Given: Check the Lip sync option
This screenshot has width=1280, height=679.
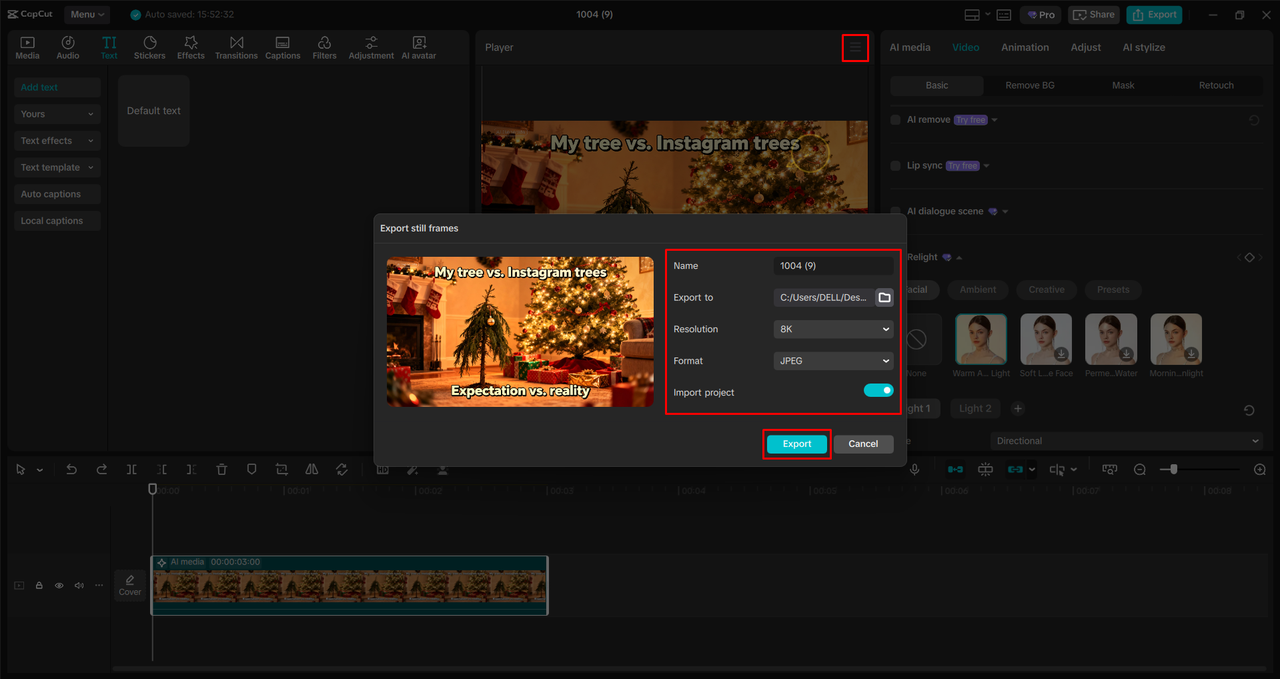Looking at the screenshot, I should click(x=894, y=165).
